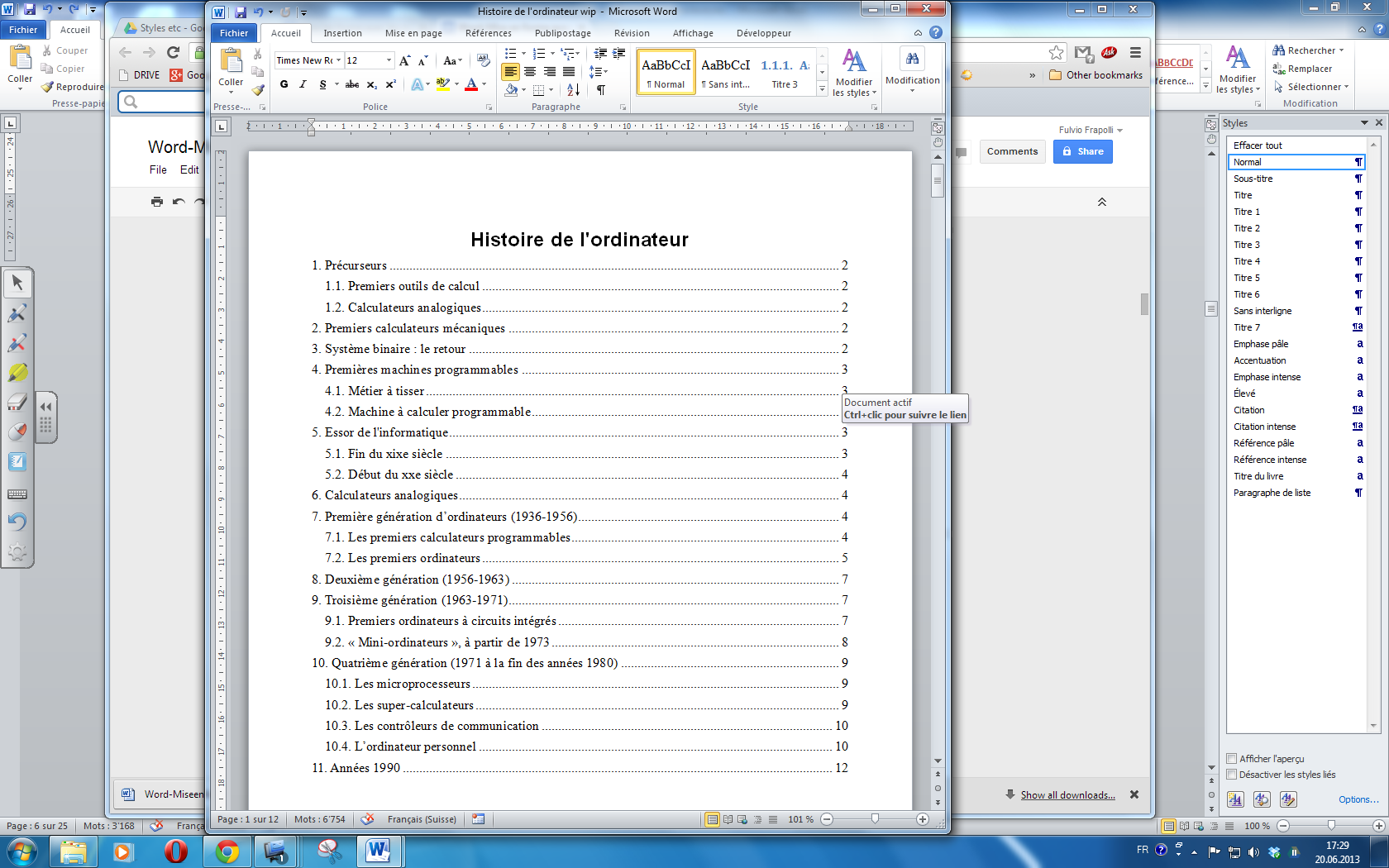Click the sort A-Z icon
Screen dimensions: 1389x868
click(574, 90)
